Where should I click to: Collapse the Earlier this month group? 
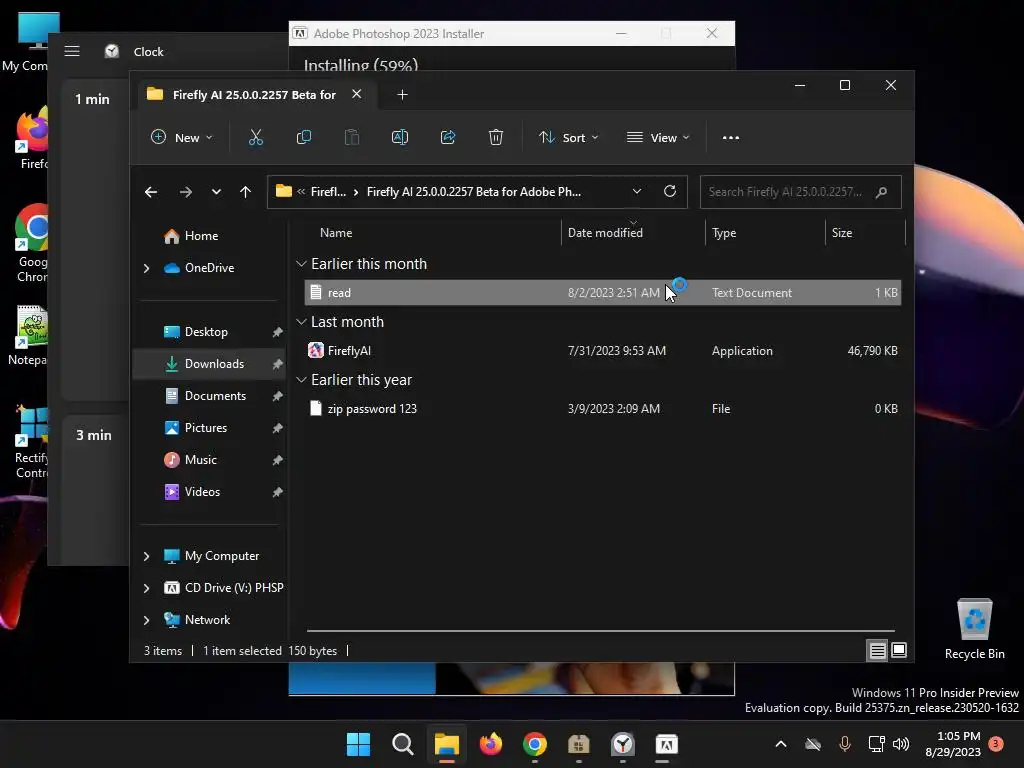pos(301,264)
